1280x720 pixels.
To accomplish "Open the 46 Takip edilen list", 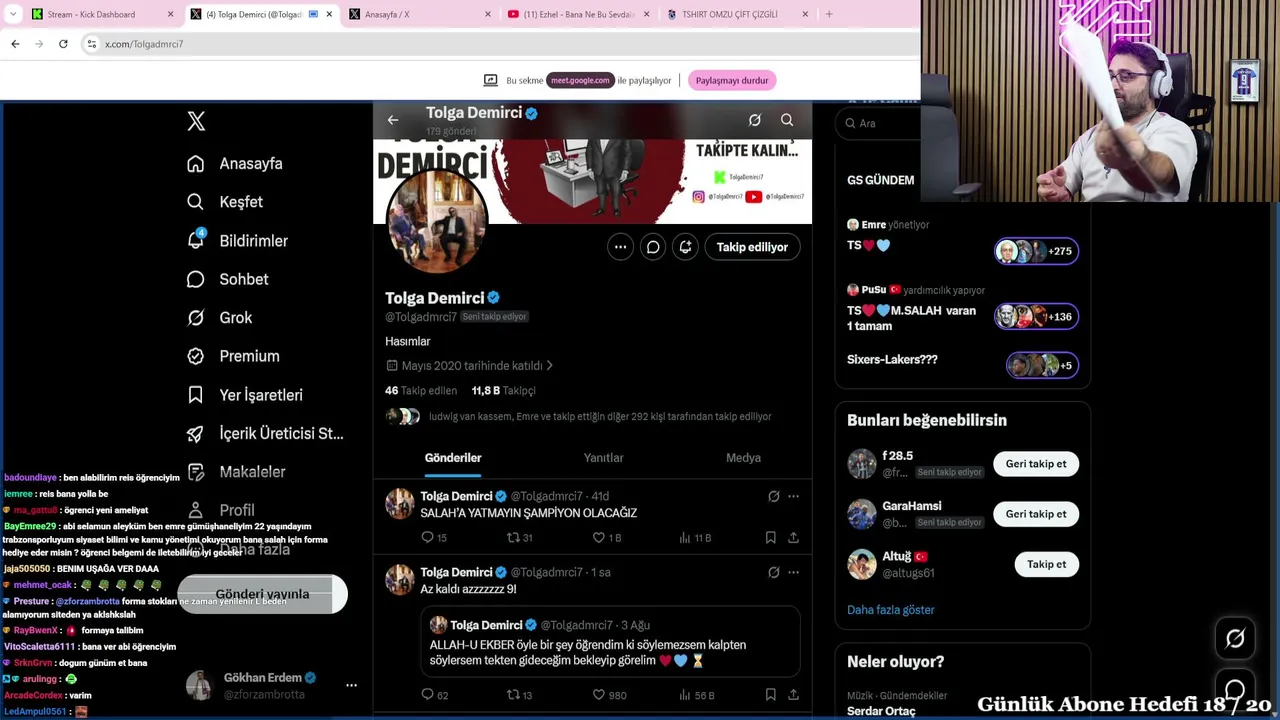I will coord(421,391).
